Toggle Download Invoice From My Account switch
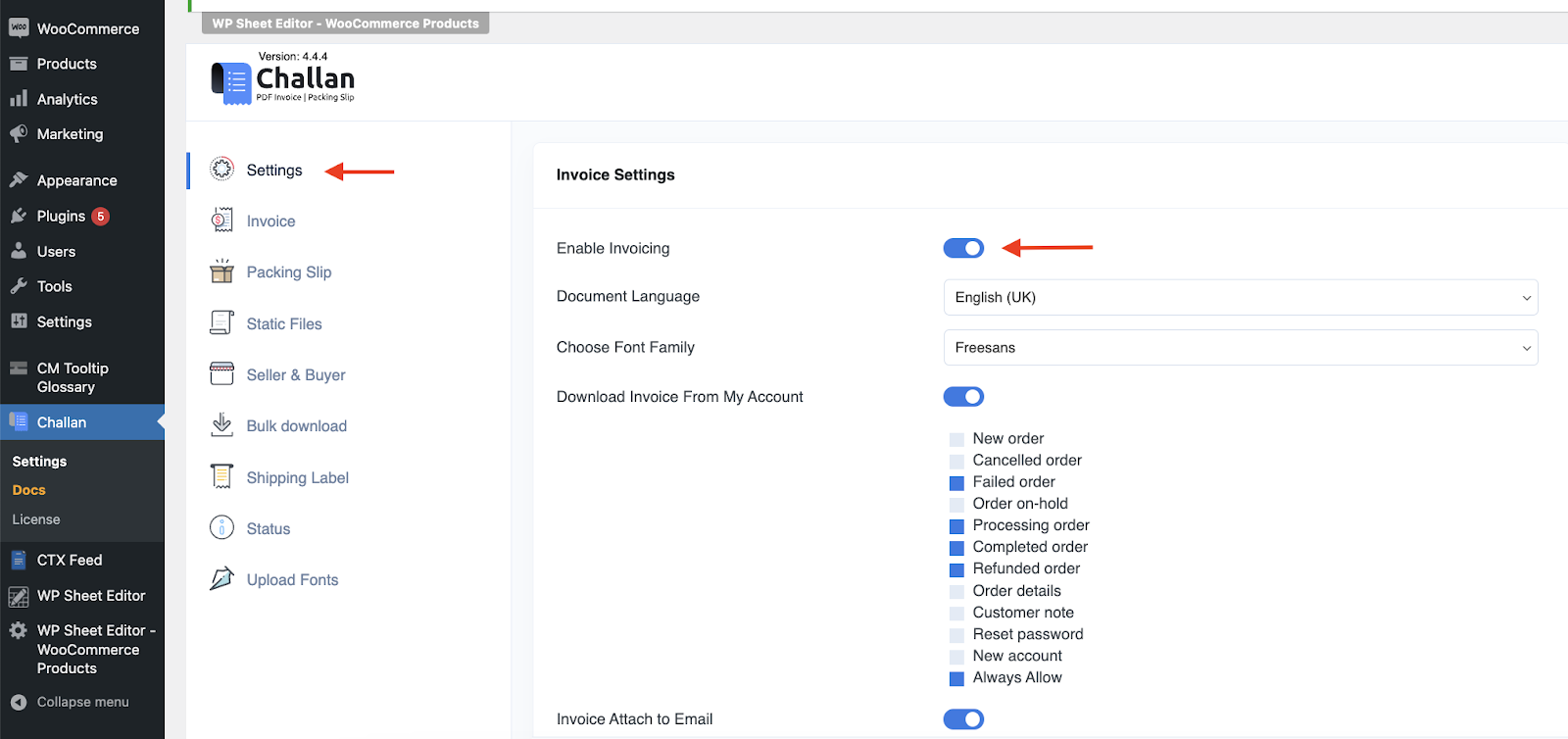 (x=963, y=396)
